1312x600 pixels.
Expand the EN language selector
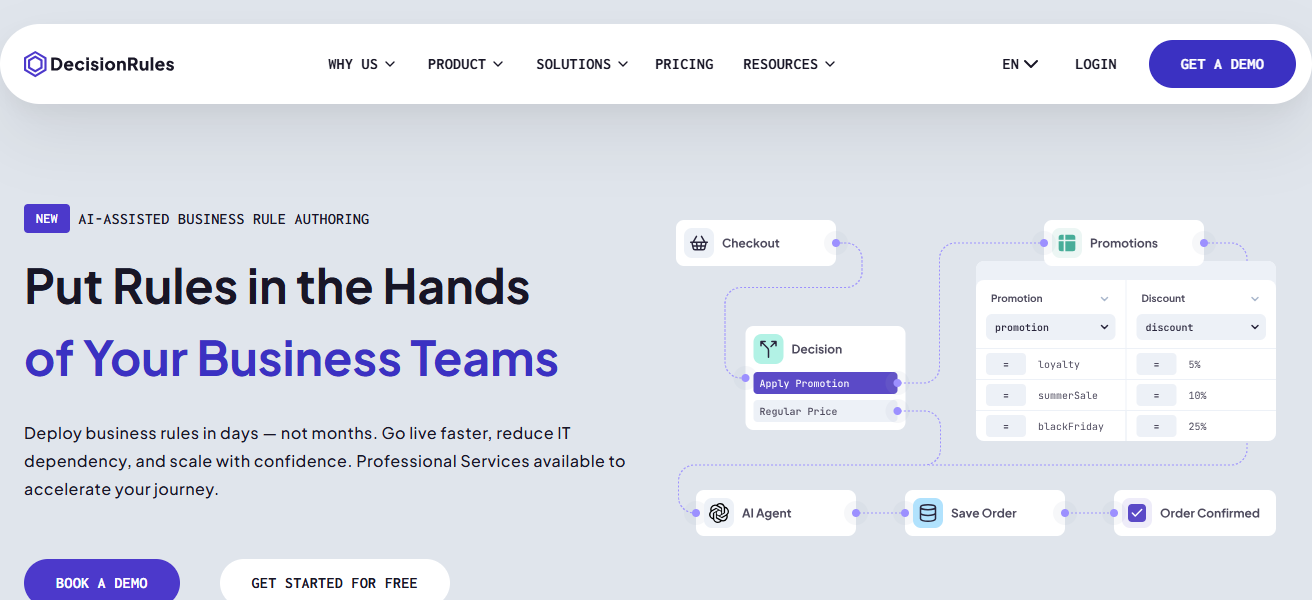(1019, 64)
